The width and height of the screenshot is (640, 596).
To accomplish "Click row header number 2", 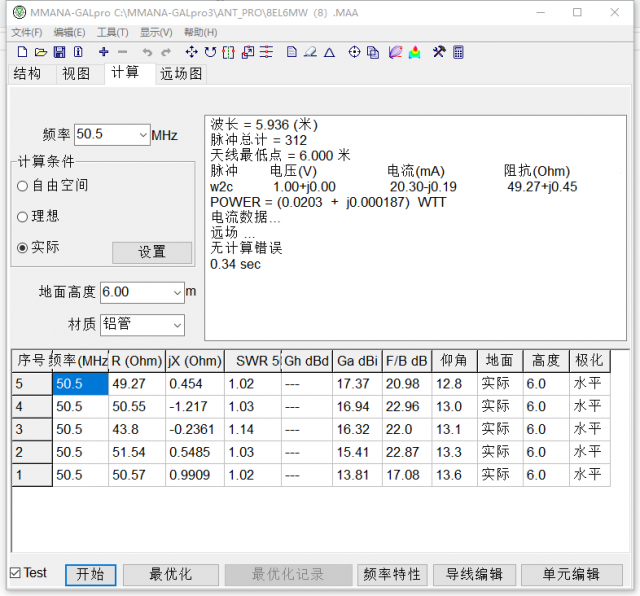I will tap(32, 452).
